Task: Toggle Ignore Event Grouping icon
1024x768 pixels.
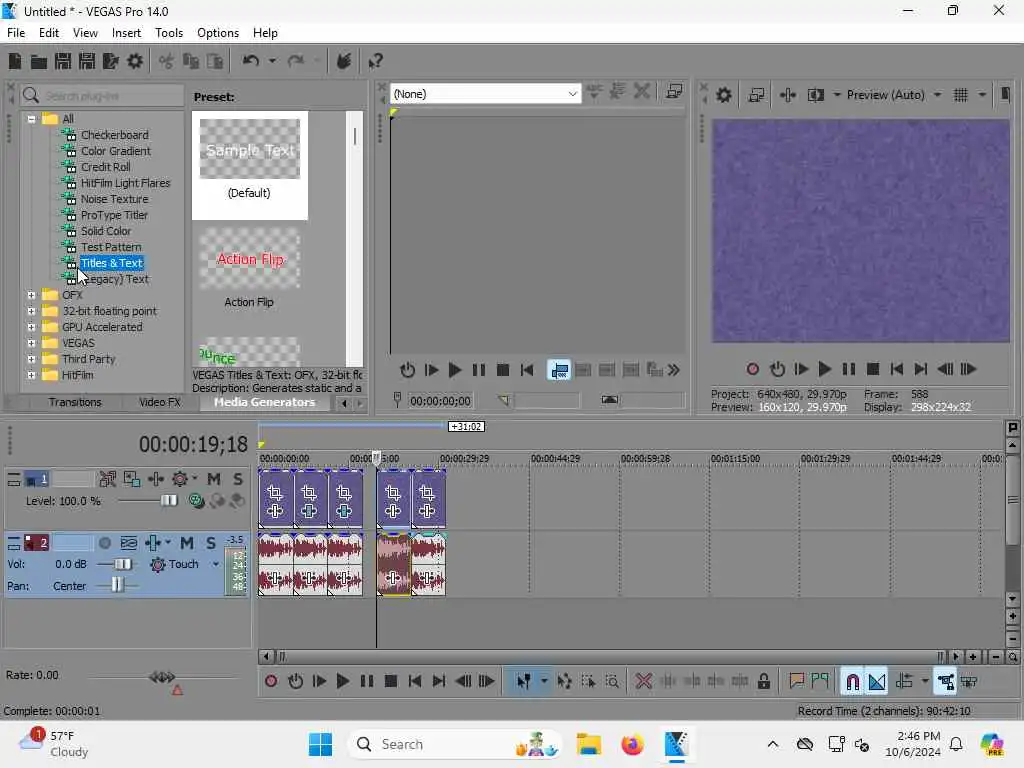Action: pos(969,682)
